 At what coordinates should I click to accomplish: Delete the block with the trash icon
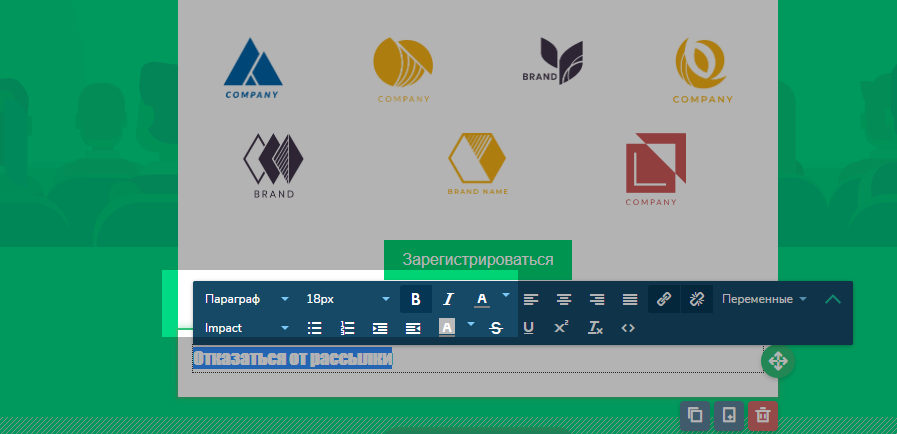click(x=762, y=415)
